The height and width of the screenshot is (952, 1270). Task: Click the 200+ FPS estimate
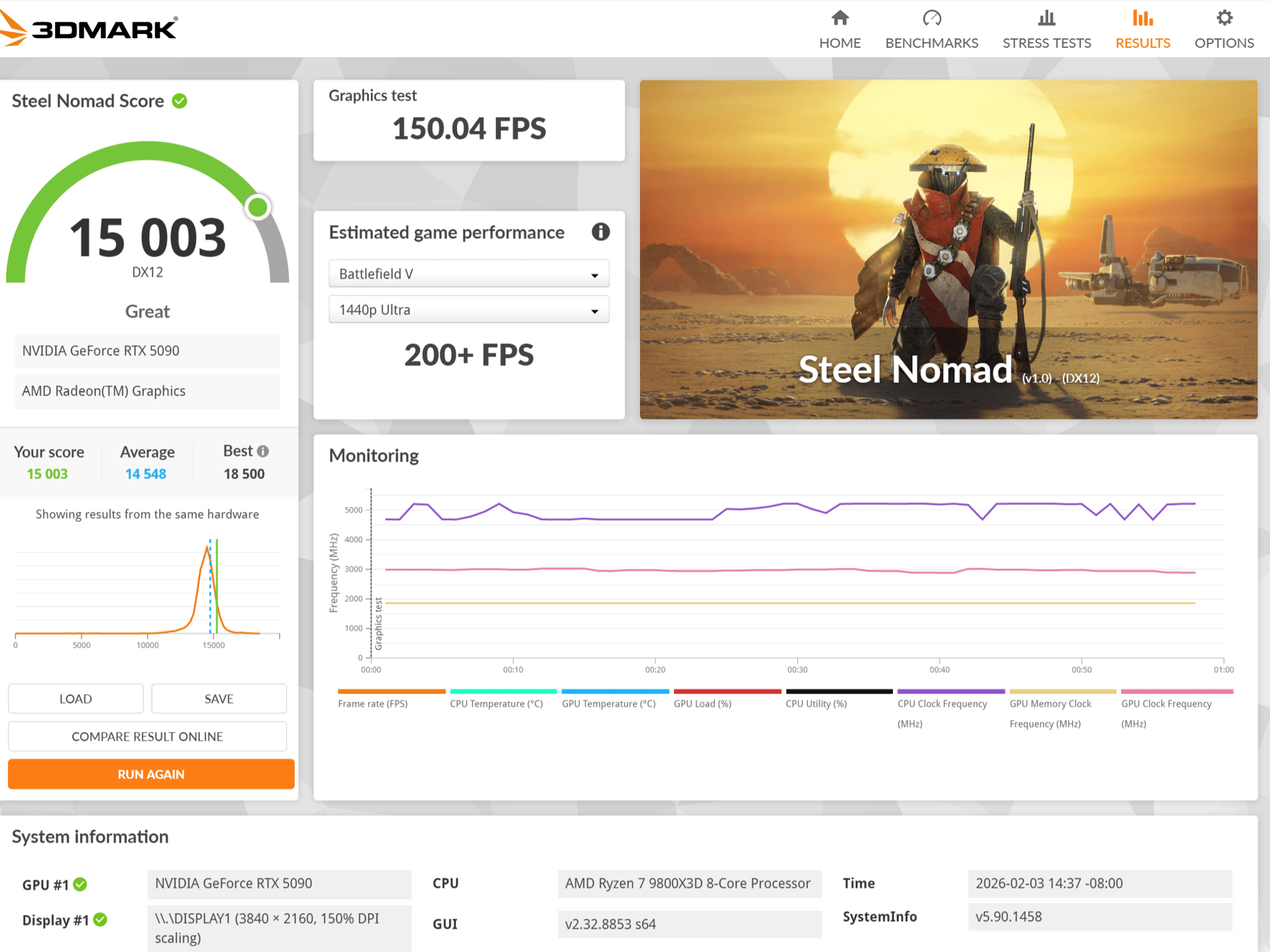469,355
